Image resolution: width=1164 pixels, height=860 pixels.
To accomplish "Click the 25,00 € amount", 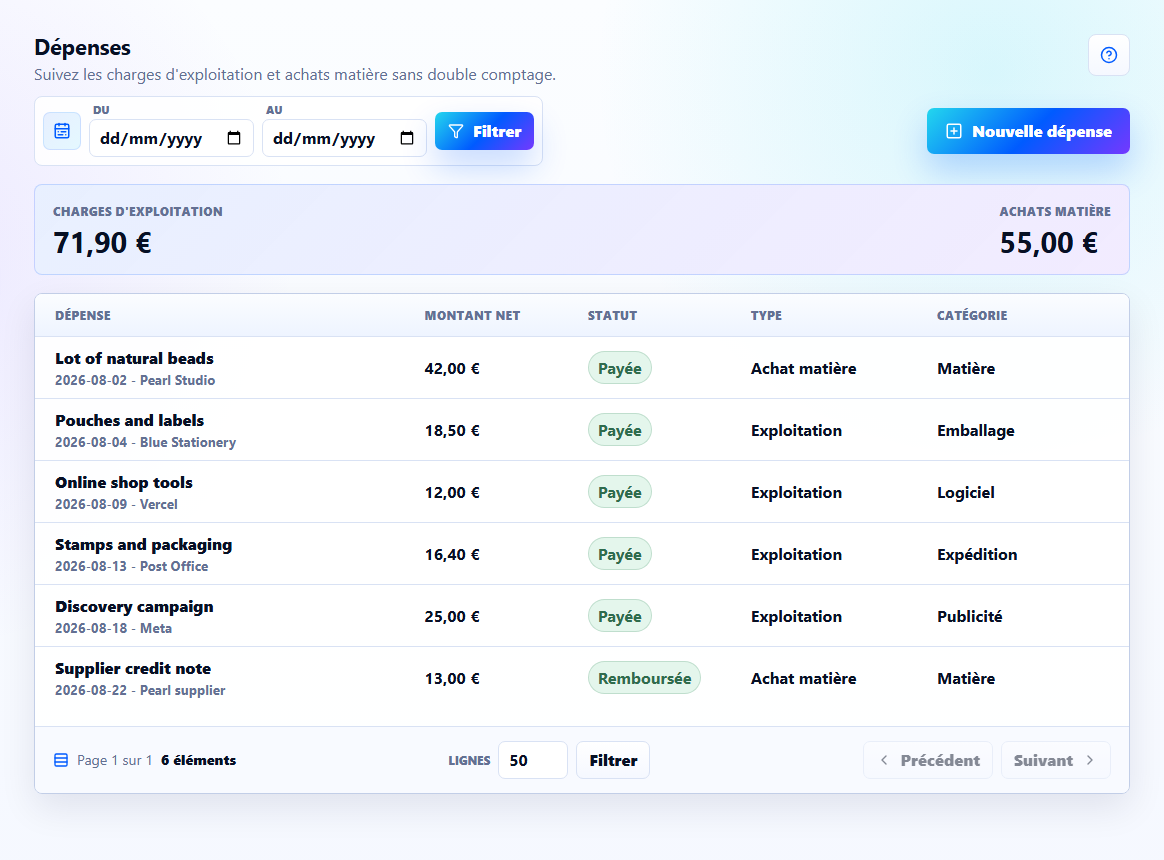I will [x=452, y=616].
